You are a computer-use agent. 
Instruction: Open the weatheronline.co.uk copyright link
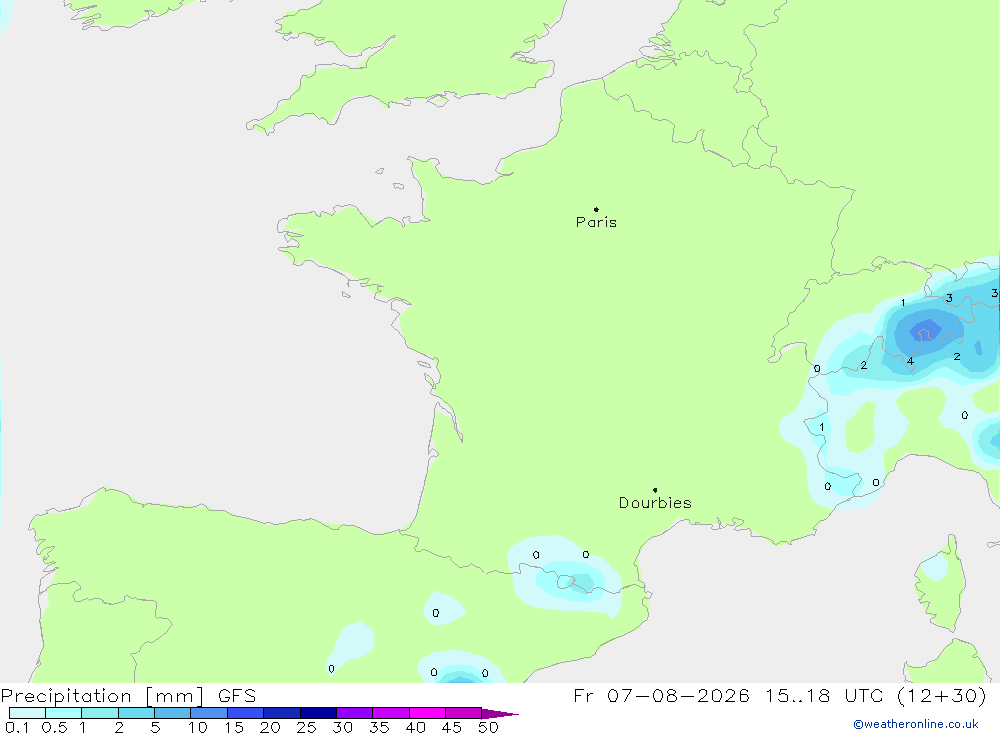click(x=916, y=724)
